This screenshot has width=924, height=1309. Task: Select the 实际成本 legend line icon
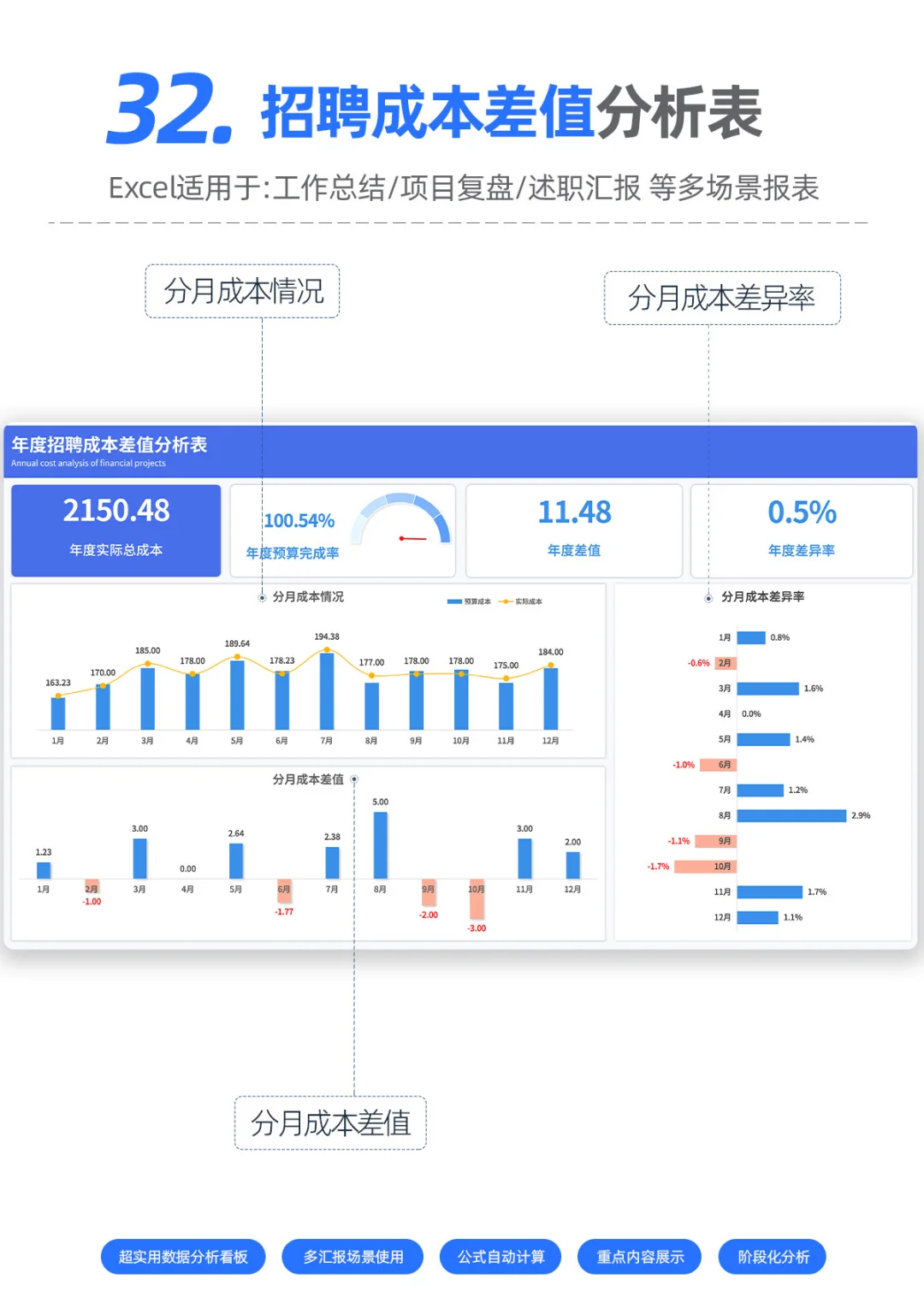(506, 601)
